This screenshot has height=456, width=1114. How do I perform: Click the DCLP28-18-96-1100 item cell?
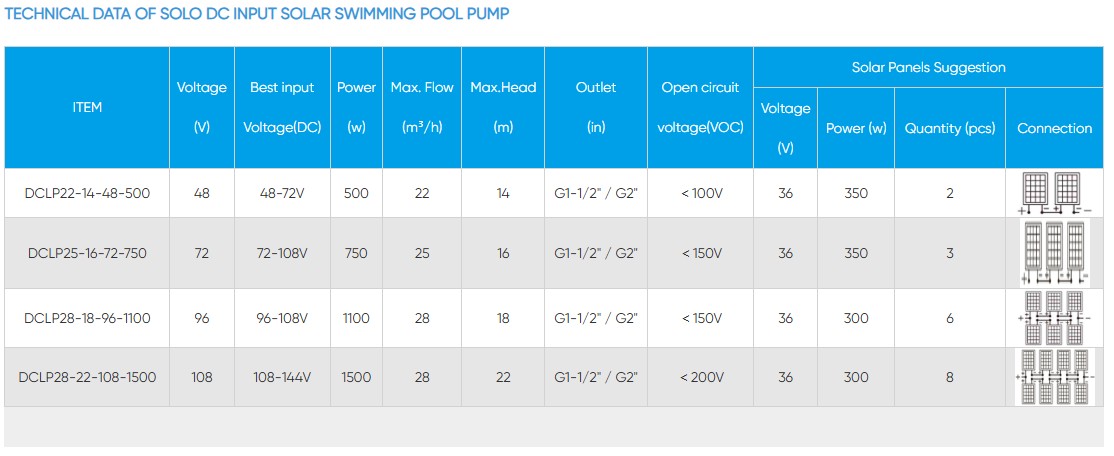(87, 318)
